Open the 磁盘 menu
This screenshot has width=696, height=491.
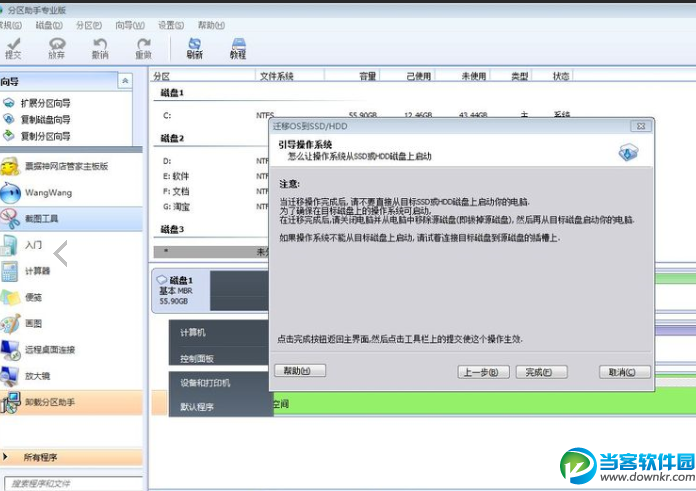click(x=49, y=25)
